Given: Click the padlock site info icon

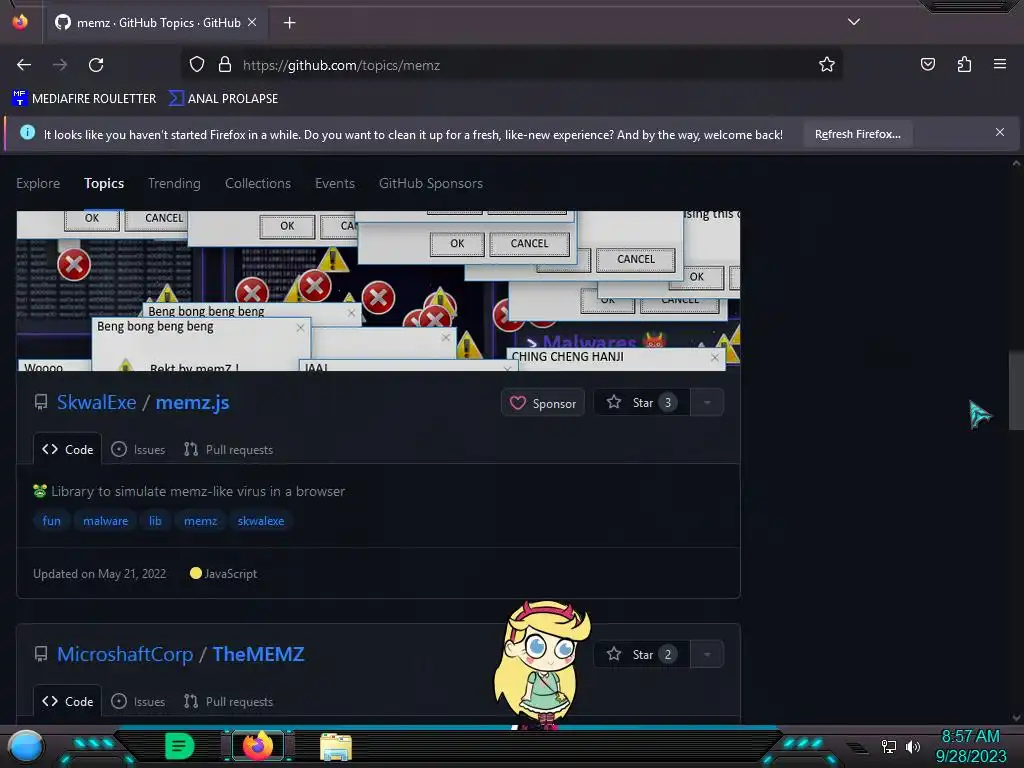Looking at the screenshot, I should click(225, 64).
